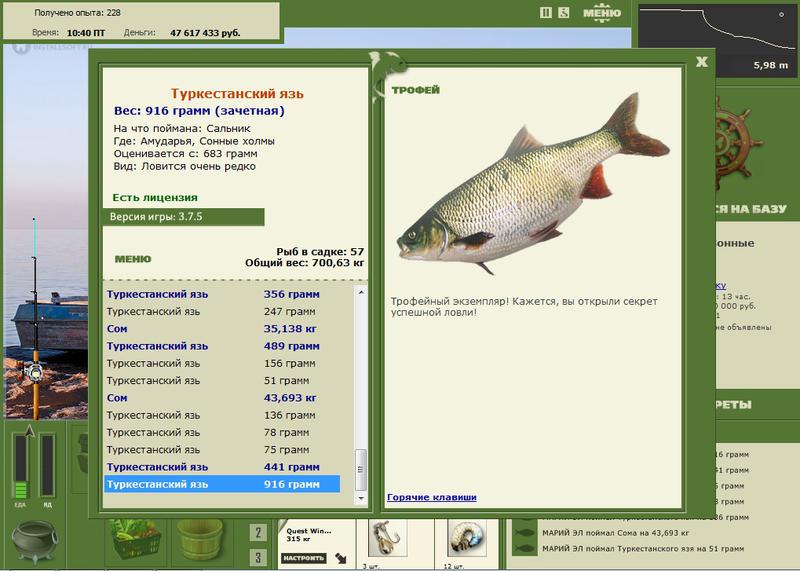This screenshot has width=800, height=571.
Task: Click the На что поймана: Сальник line
Action: (x=182, y=129)
